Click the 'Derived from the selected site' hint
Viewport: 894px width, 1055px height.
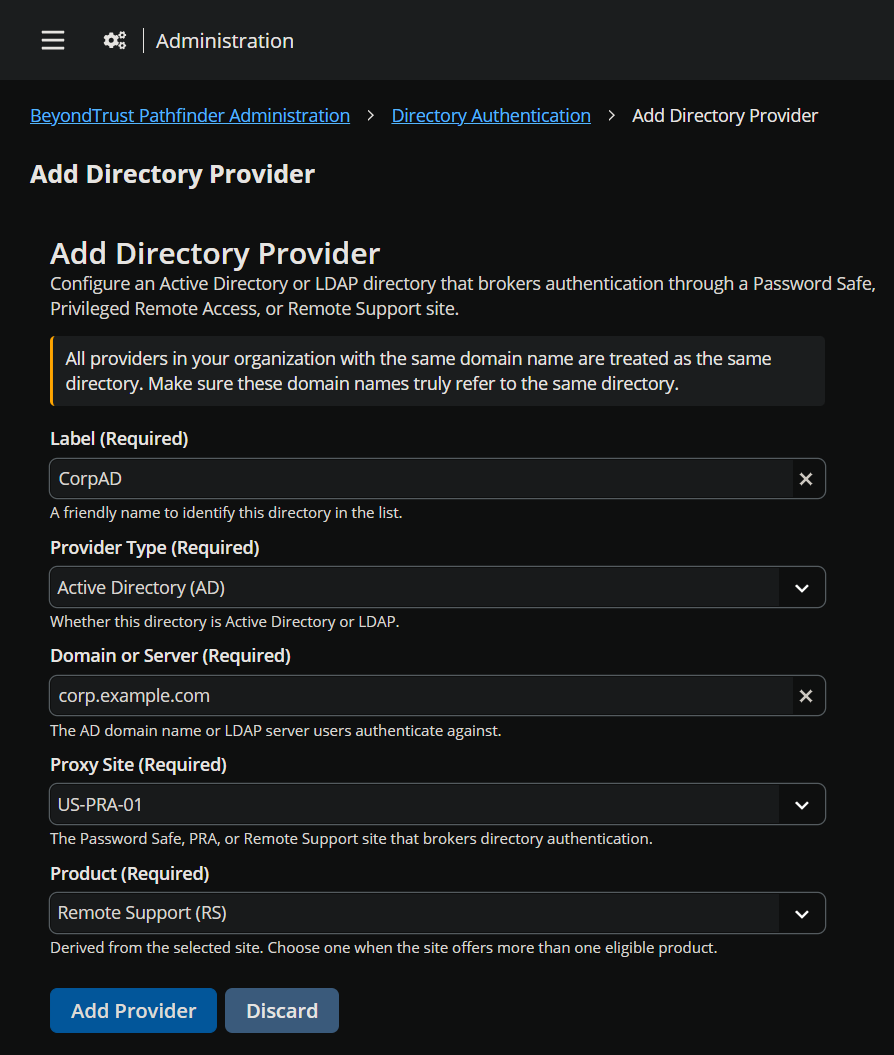click(x=383, y=948)
